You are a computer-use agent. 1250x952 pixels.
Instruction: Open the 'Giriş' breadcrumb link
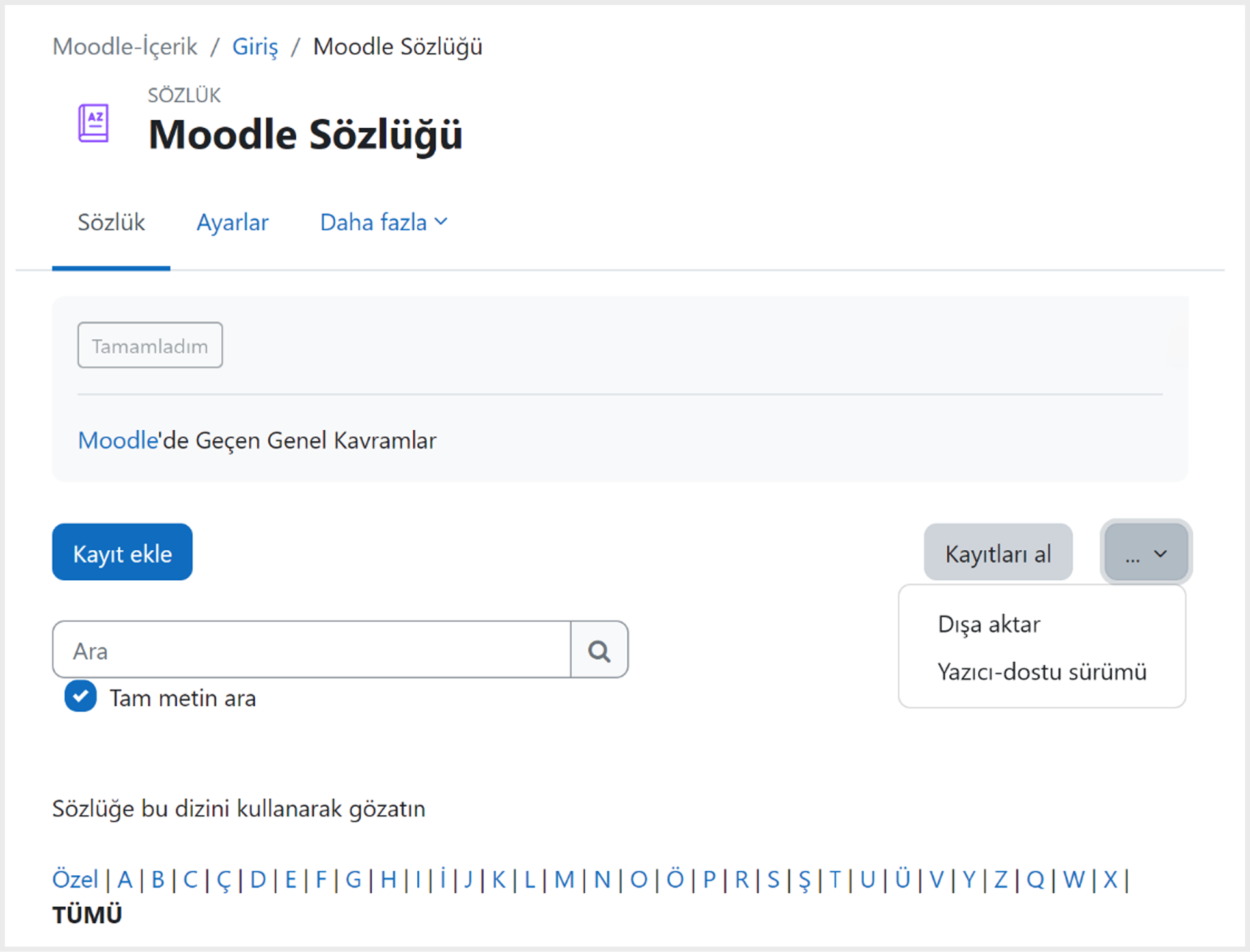255,47
